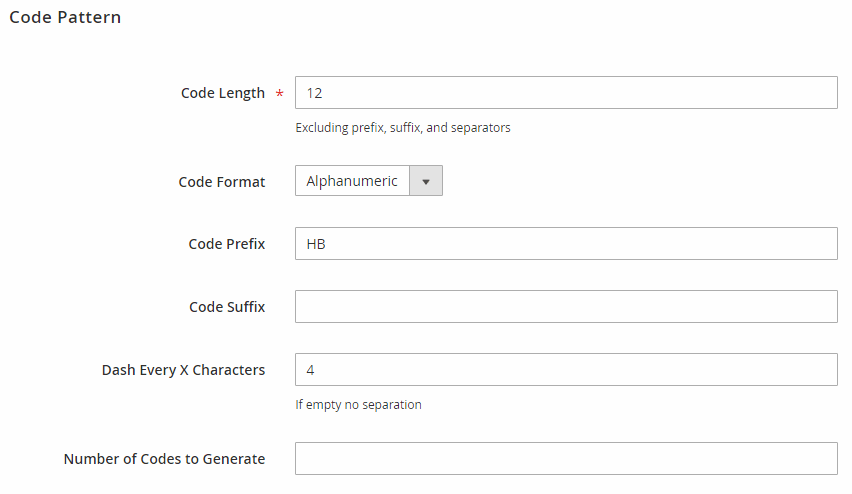Viewport: 852px width, 494px height.
Task: Click the Number of Codes to Generate label
Action: tap(164, 459)
